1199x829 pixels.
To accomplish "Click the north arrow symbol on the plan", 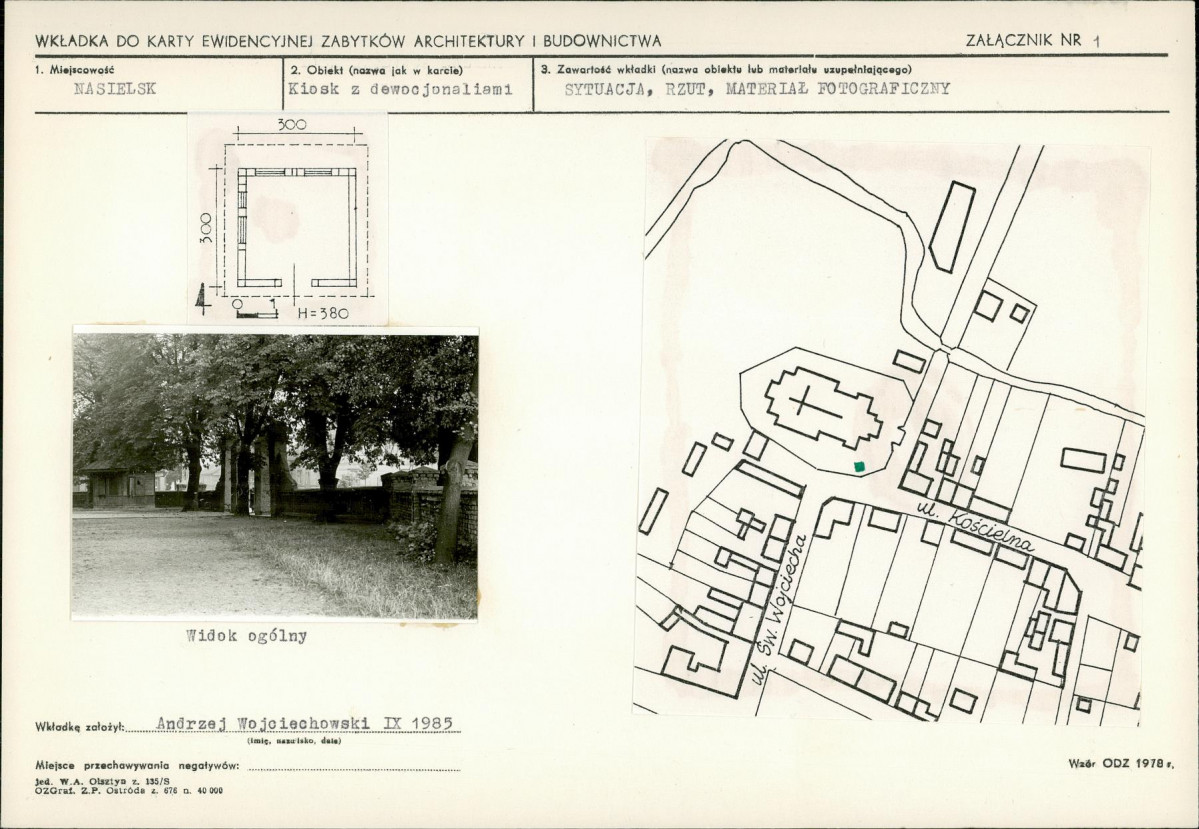I will (202, 298).
